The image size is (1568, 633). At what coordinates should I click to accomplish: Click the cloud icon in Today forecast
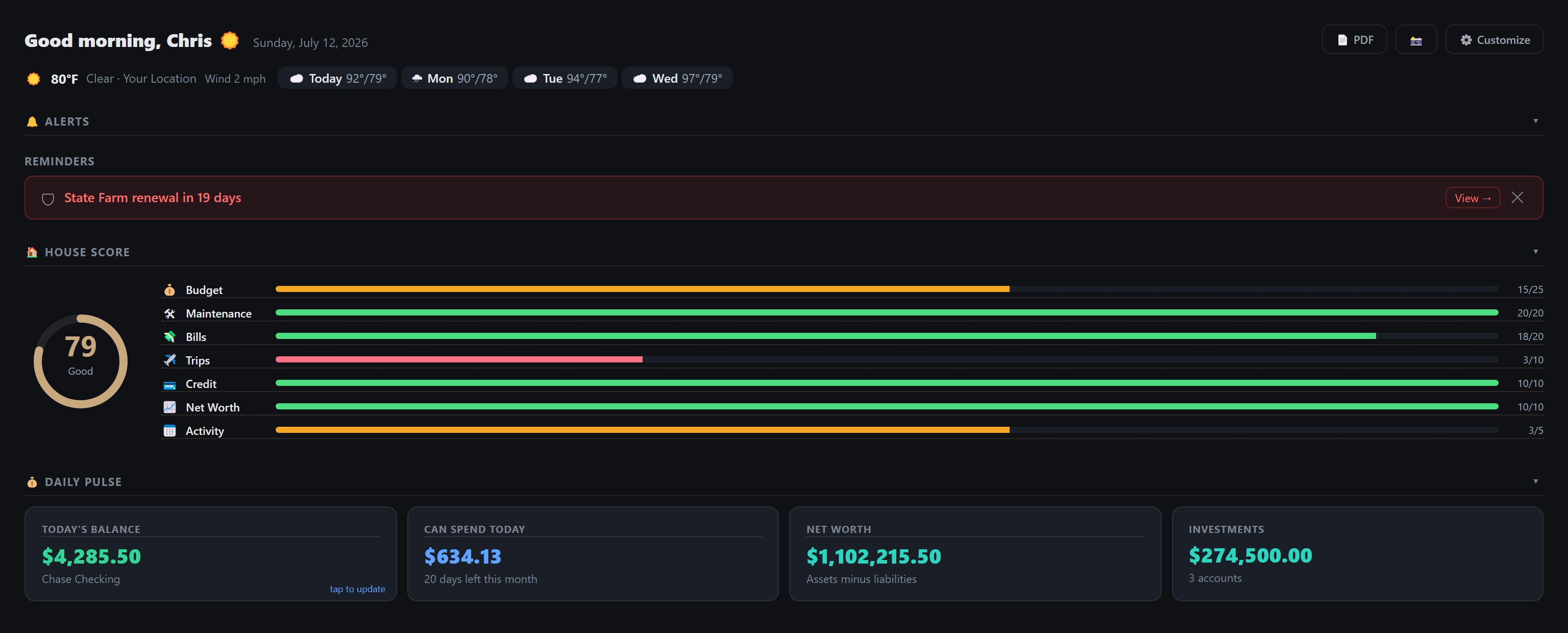297,79
